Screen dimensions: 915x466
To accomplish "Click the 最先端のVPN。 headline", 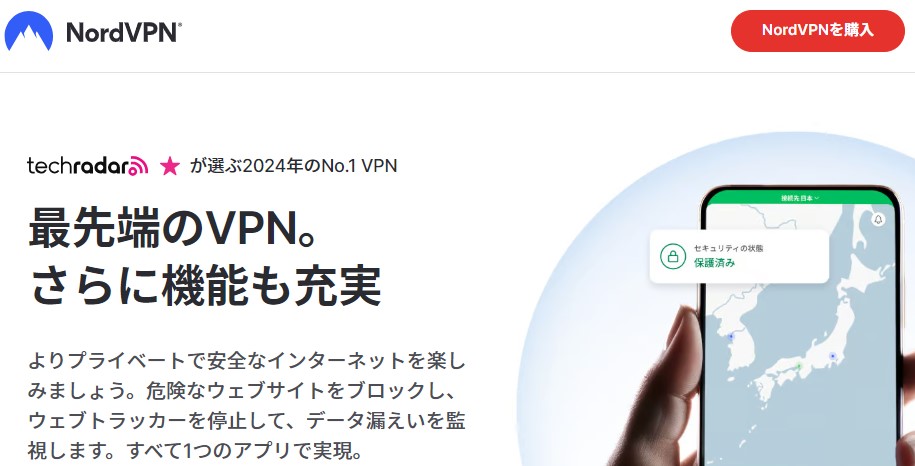I will tap(173, 227).
